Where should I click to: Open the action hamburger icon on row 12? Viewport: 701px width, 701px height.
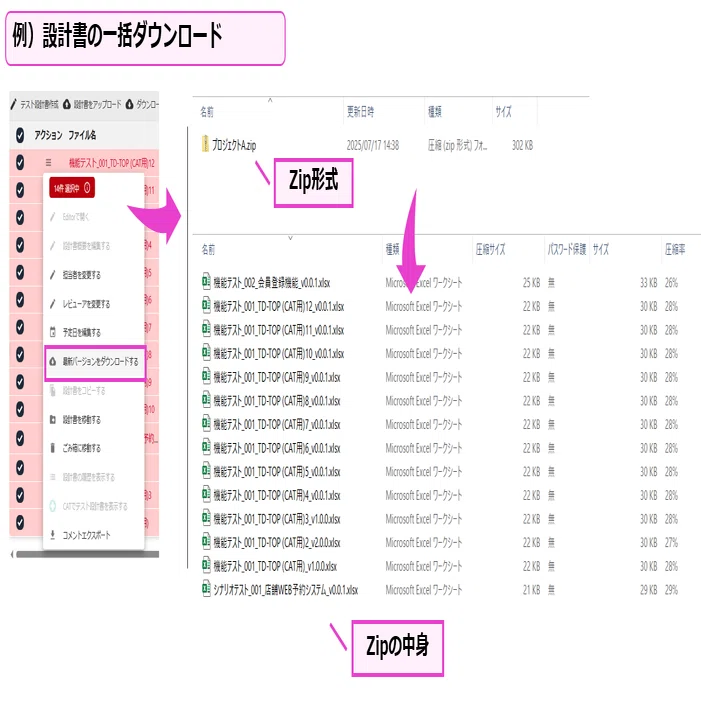point(48,162)
